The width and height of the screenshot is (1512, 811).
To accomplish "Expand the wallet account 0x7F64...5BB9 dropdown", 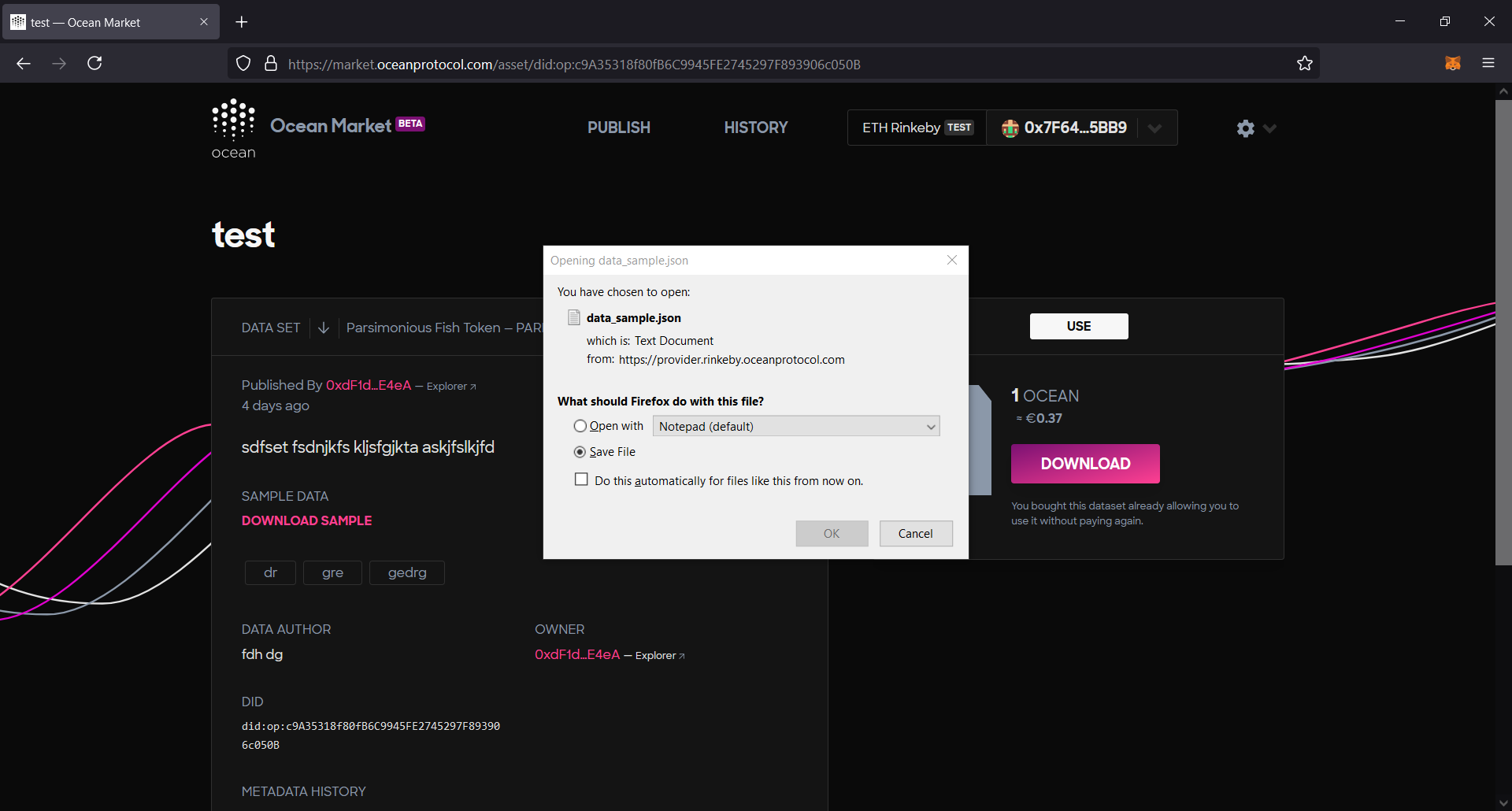I will tap(1154, 128).
